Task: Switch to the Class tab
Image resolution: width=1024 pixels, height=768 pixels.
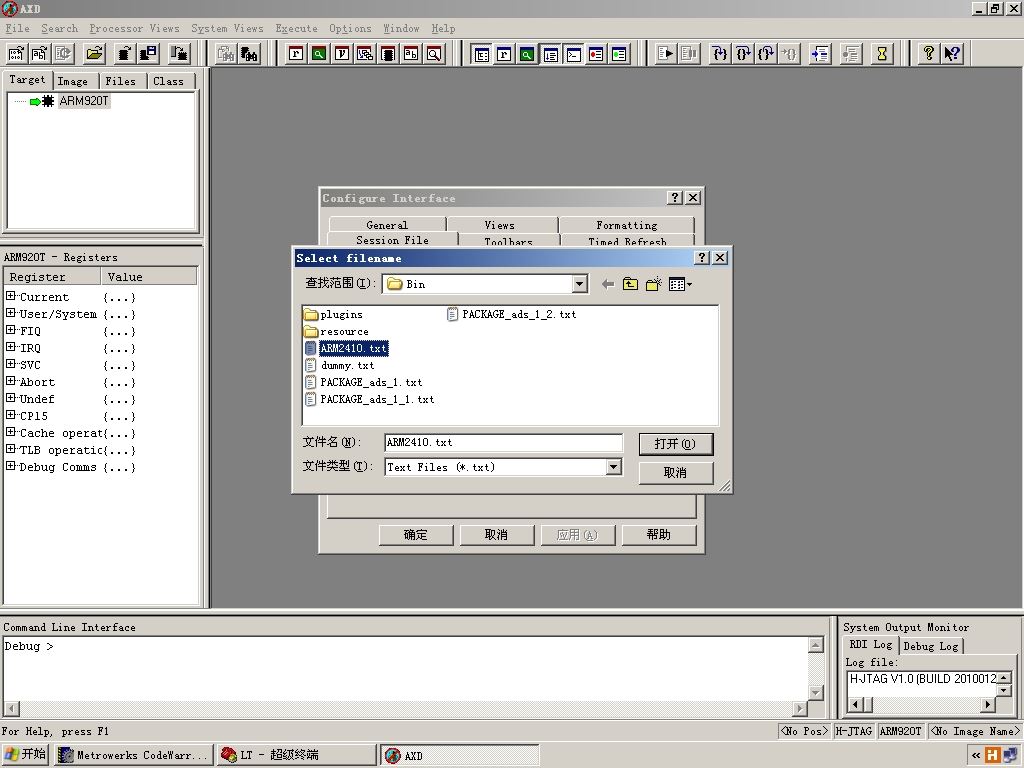Action: (x=168, y=81)
